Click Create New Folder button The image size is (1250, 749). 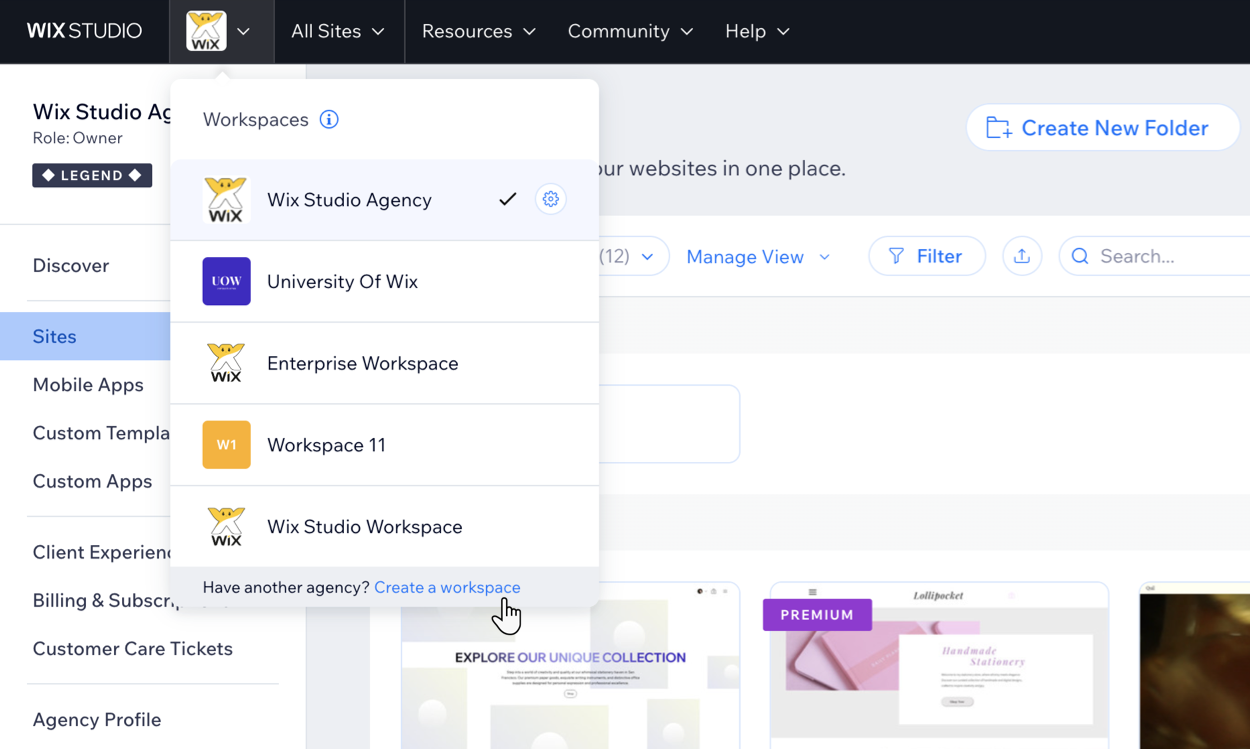click(x=1102, y=128)
